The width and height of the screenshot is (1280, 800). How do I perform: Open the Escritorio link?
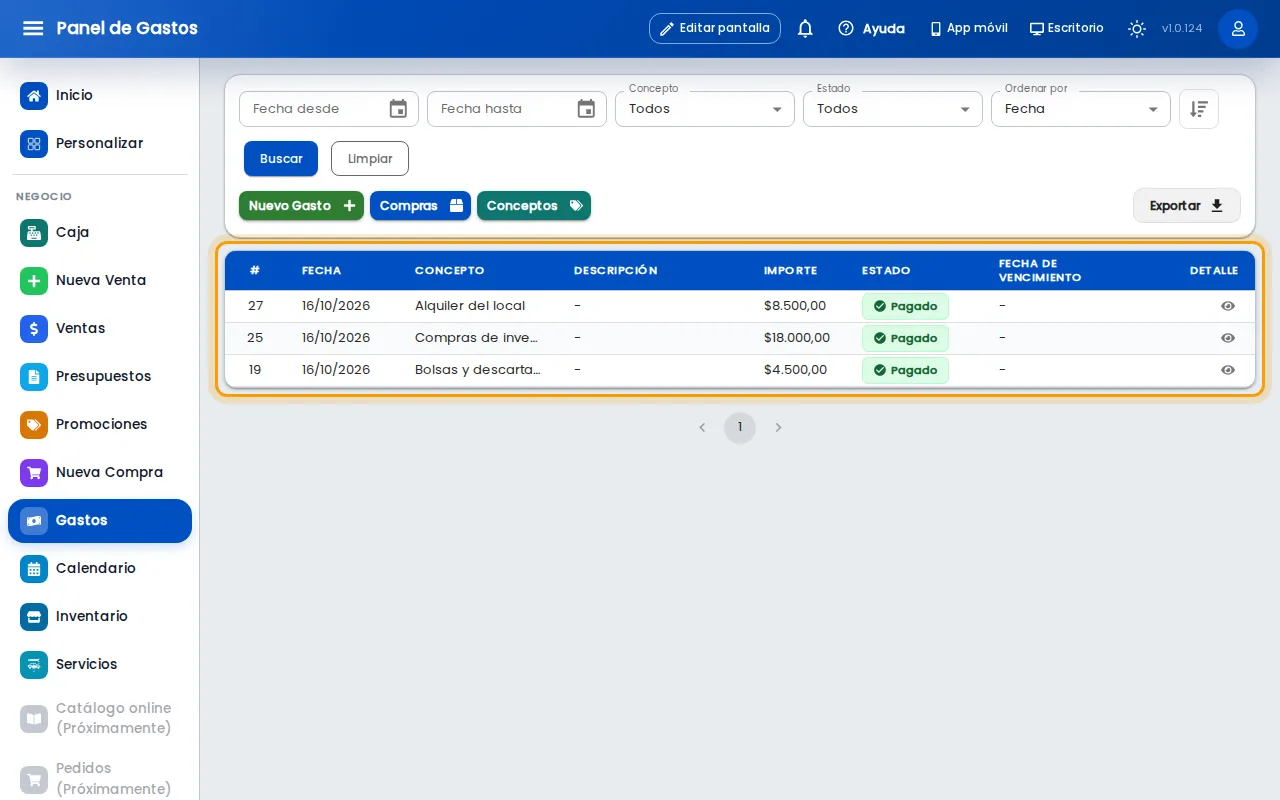[1067, 28]
